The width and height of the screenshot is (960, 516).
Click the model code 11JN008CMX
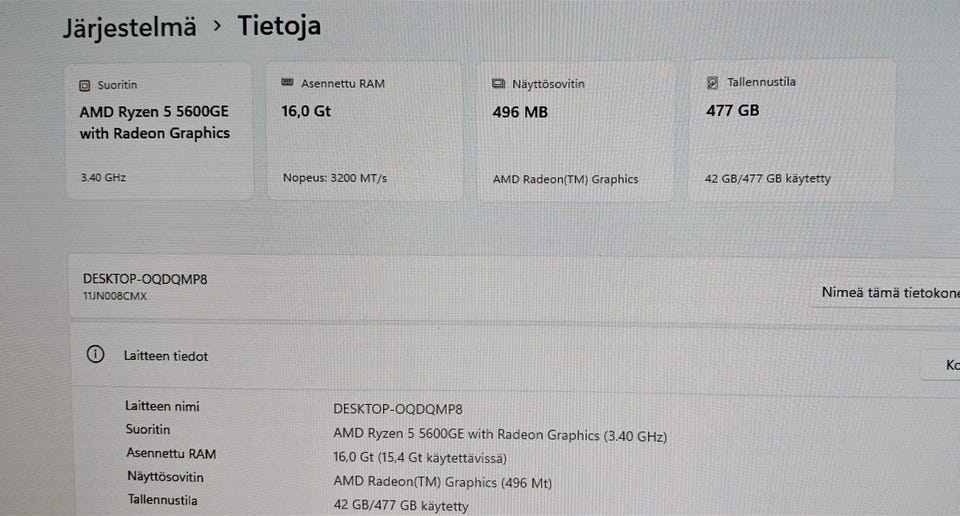point(115,296)
